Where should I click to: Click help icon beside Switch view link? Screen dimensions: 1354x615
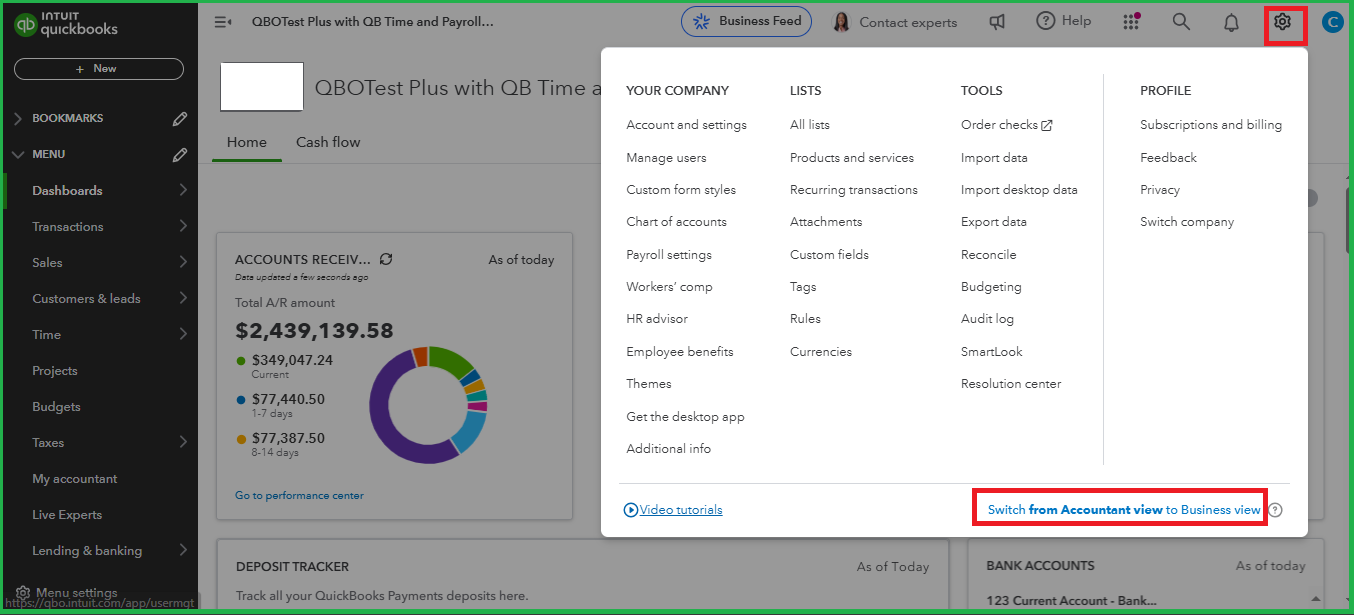(x=1275, y=510)
